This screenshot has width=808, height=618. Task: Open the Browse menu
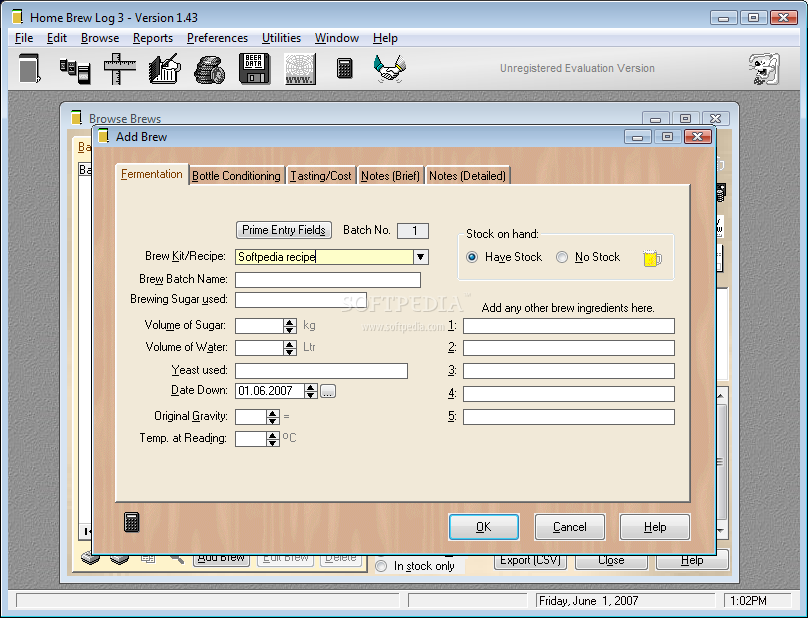click(100, 38)
